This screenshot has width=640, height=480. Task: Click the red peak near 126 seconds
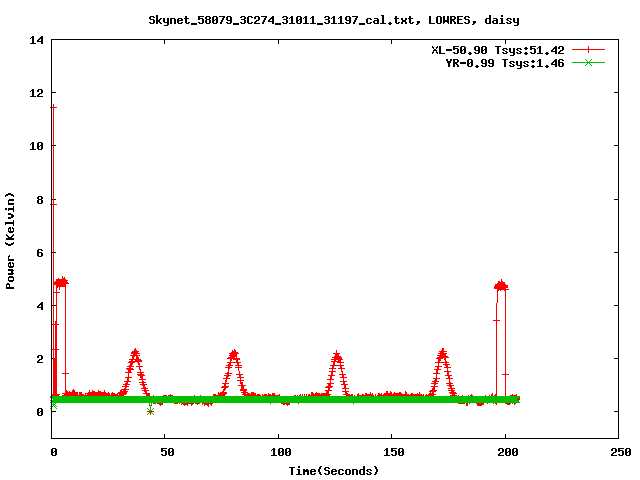pyautogui.click(x=337, y=354)
